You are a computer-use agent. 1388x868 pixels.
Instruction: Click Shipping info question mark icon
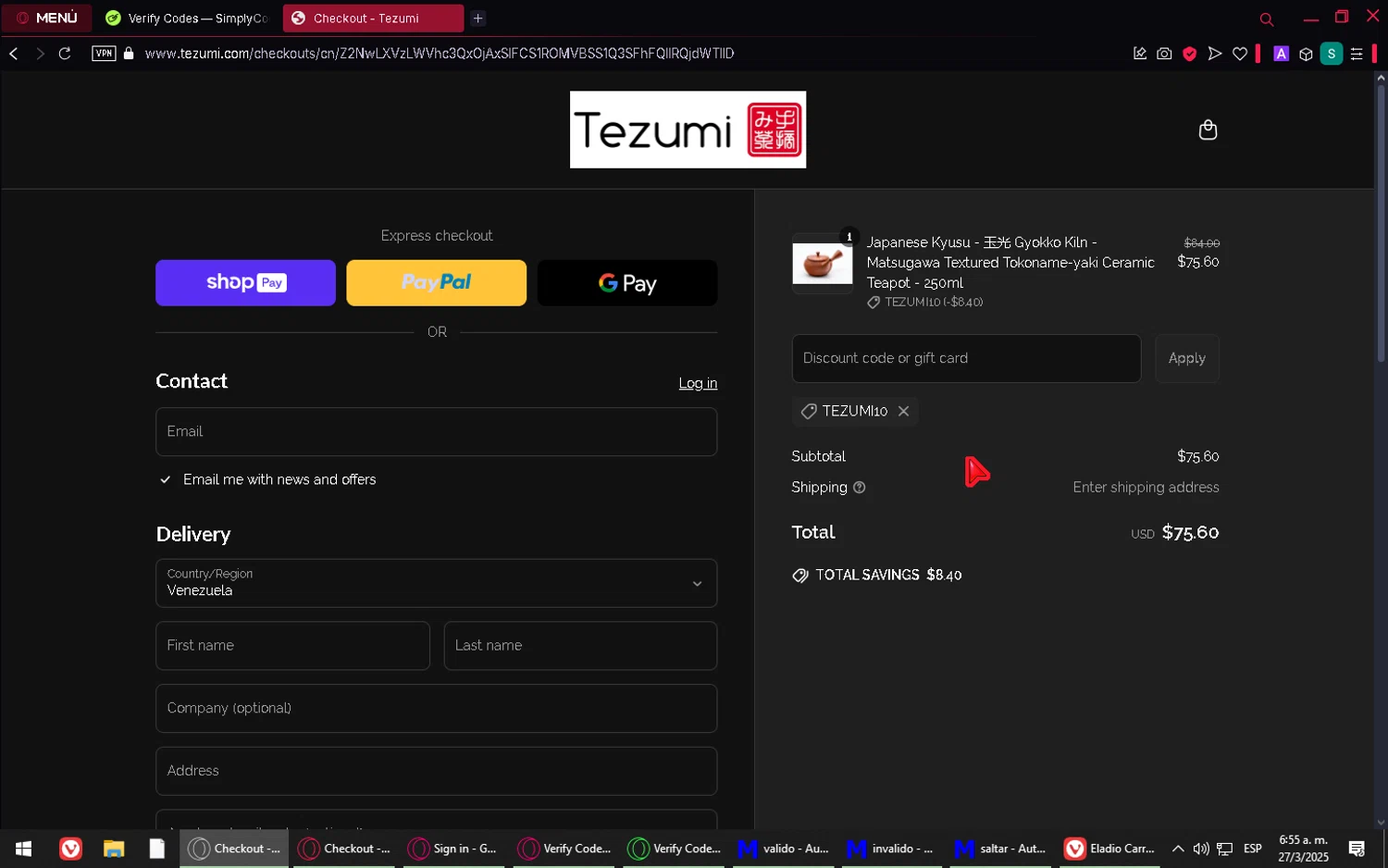coord(859,488)
